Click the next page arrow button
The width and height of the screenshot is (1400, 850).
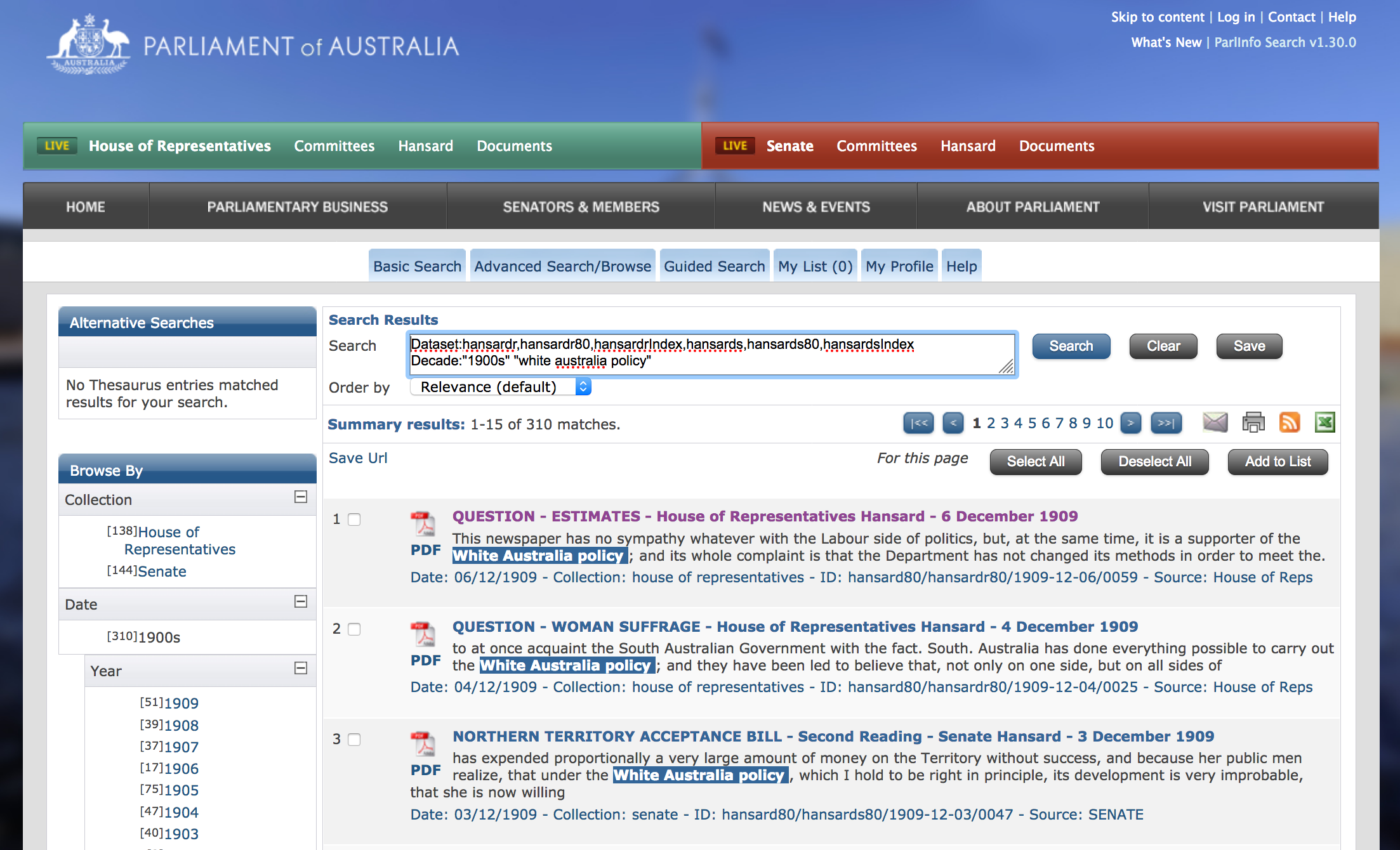coord(1130,423)
